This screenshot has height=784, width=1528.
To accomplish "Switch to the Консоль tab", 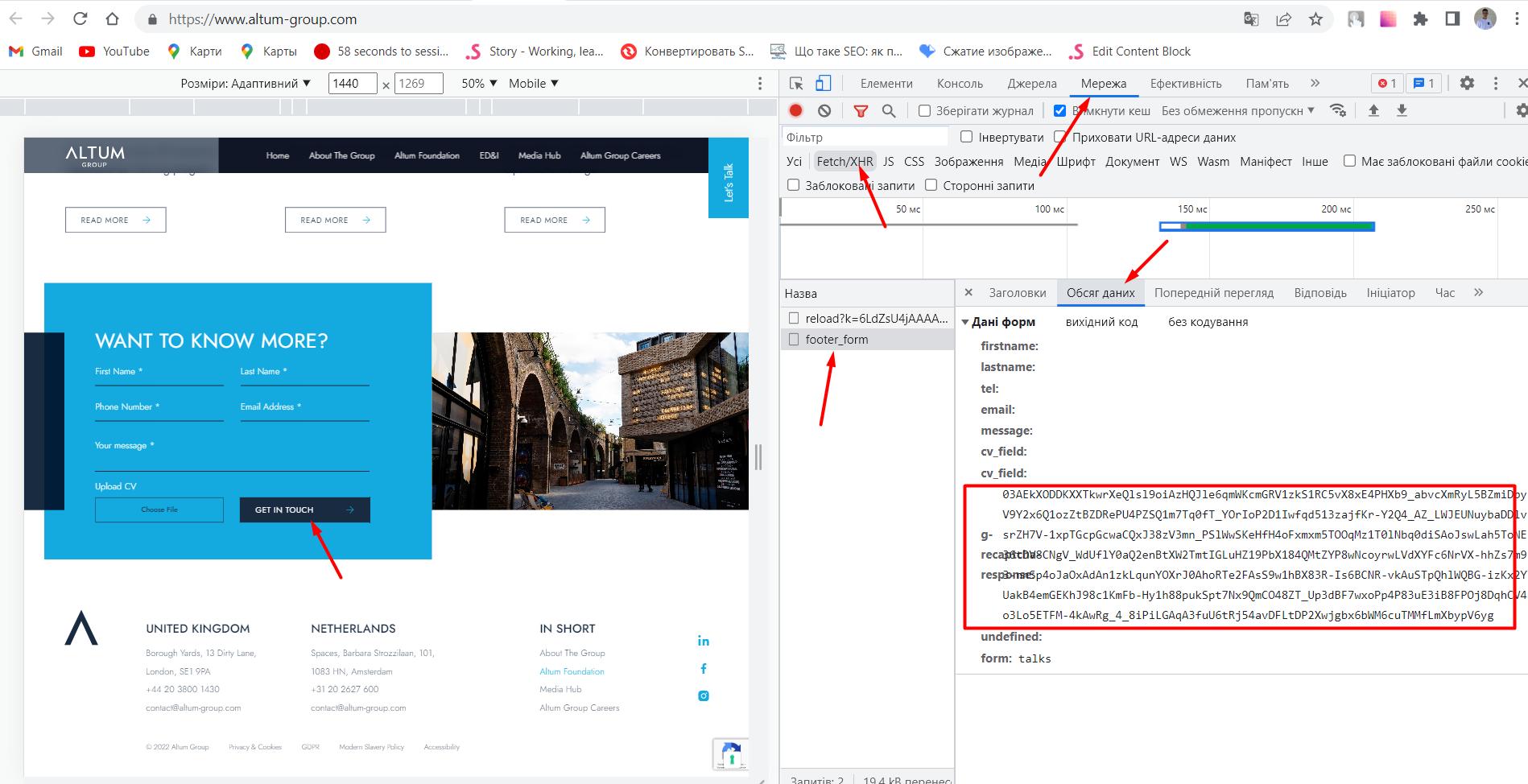I will [x=960, y=83].
